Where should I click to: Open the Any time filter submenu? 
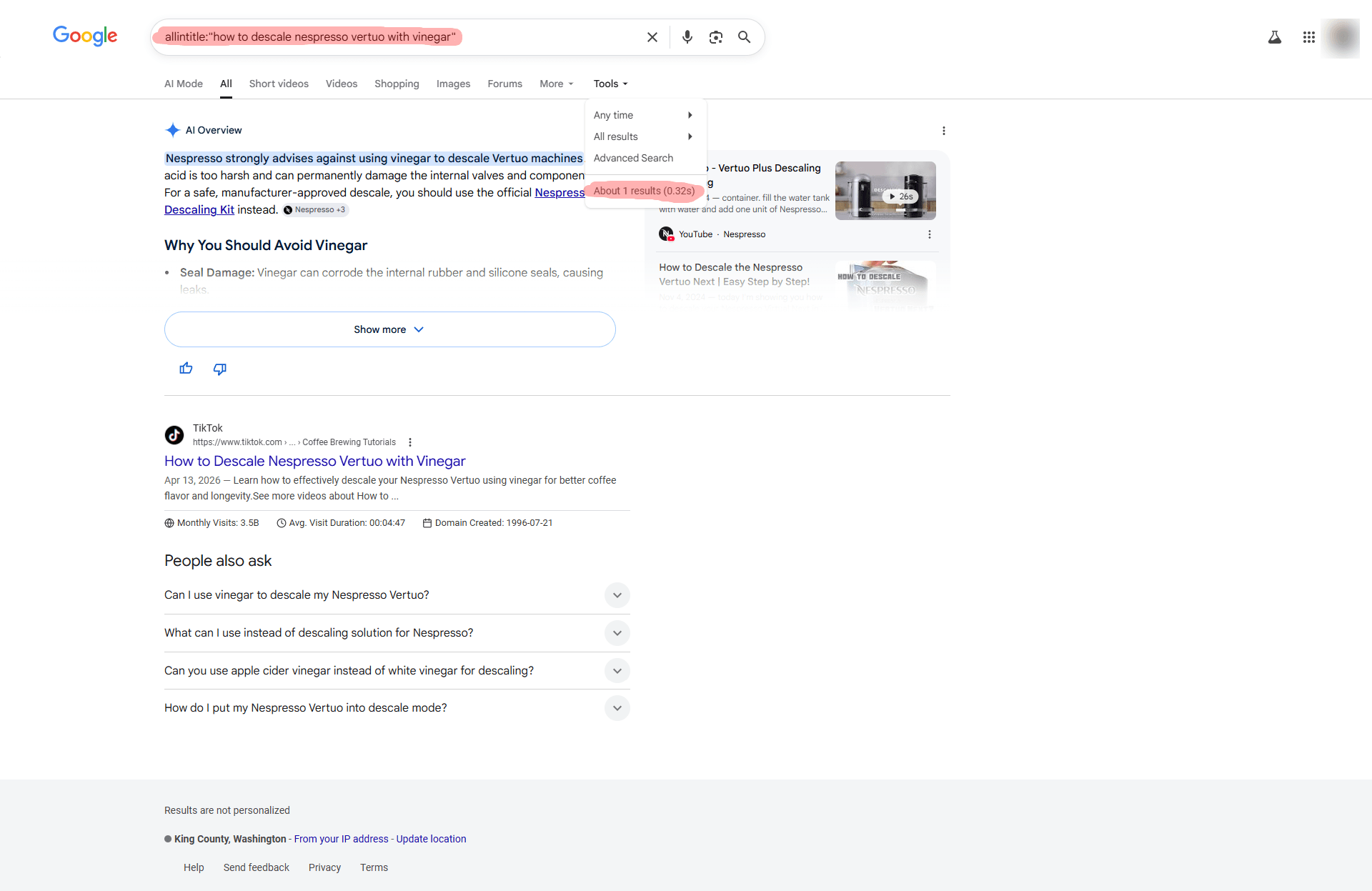tap(645, 115)
